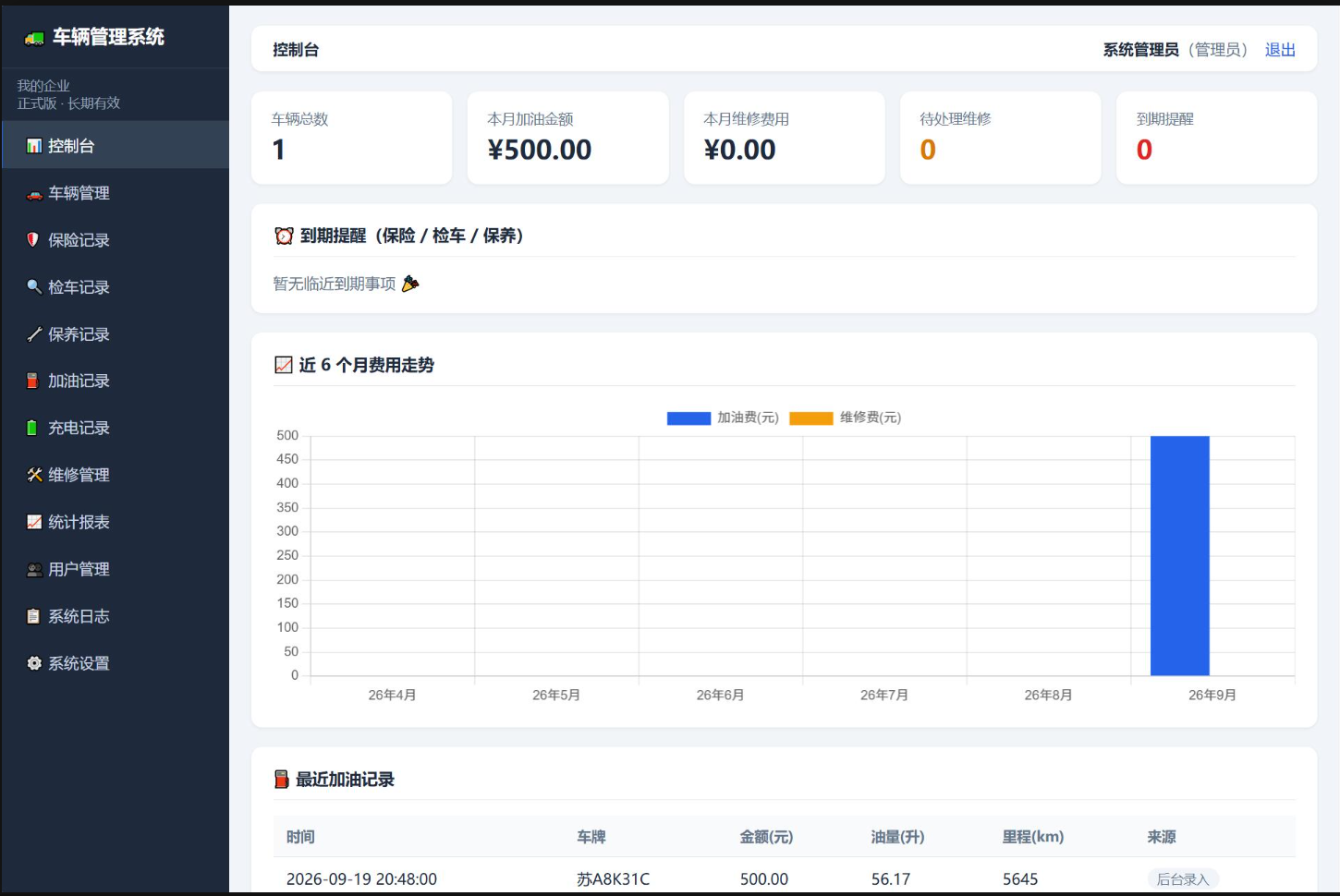Click the shield icon for 保险记录
The width and height of the screenshot is (1340, 896).
[33, 240]
